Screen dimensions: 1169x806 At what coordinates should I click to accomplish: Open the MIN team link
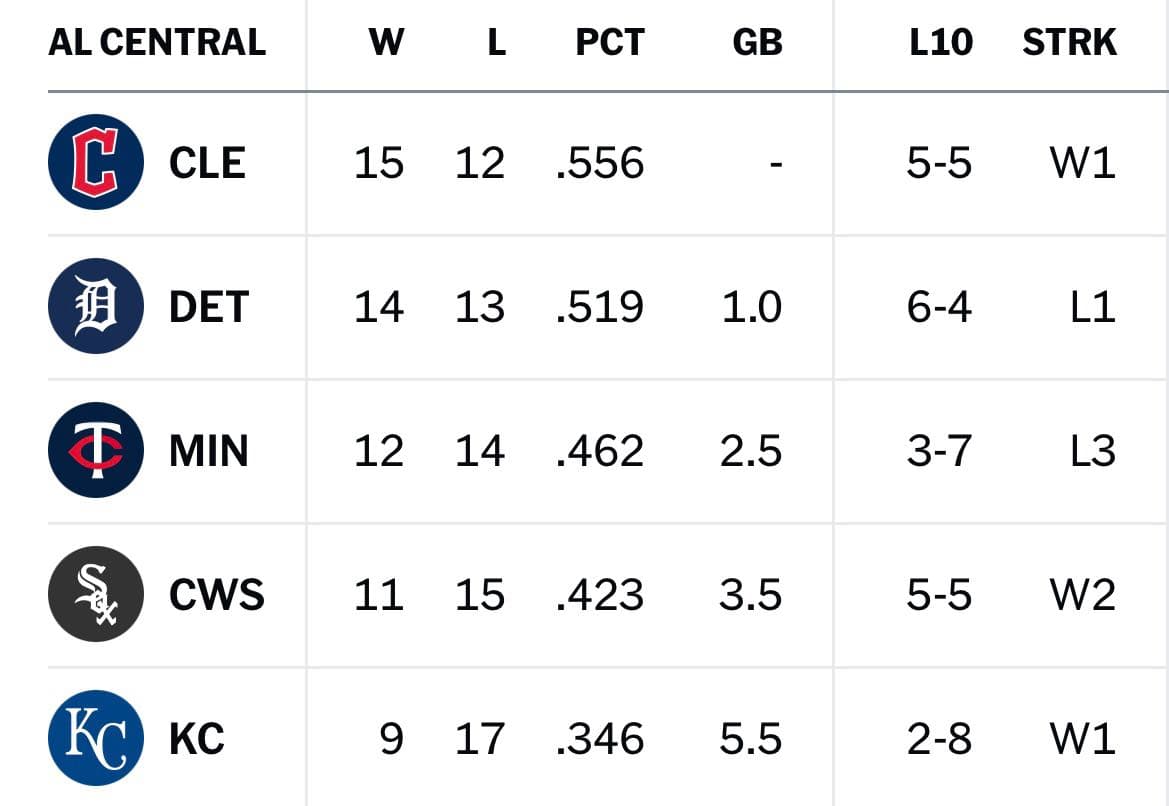click(209, 450)
